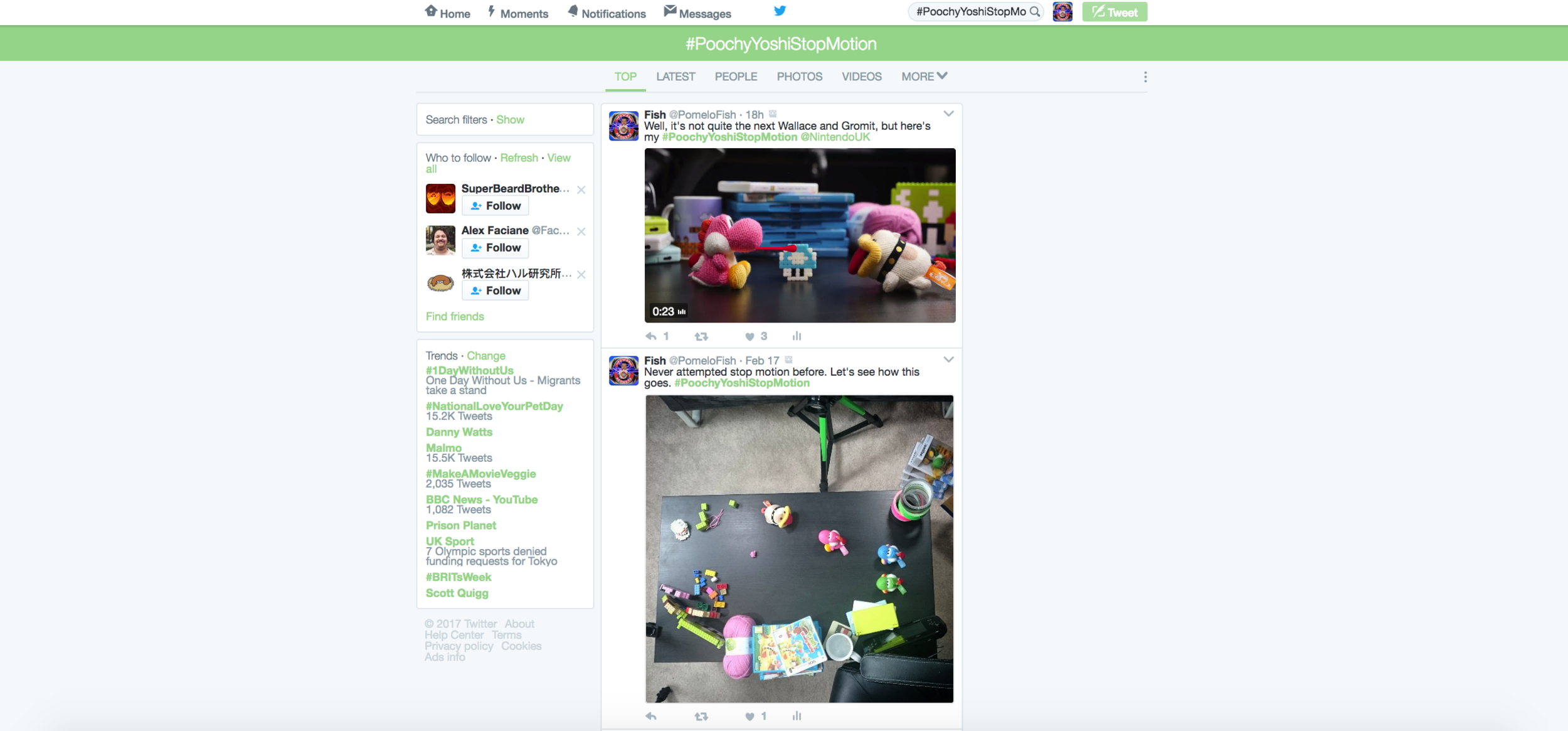Open Notifications bell in top bar
The height and width of the screenshot is (731, 1568).
tap(607, 13)
